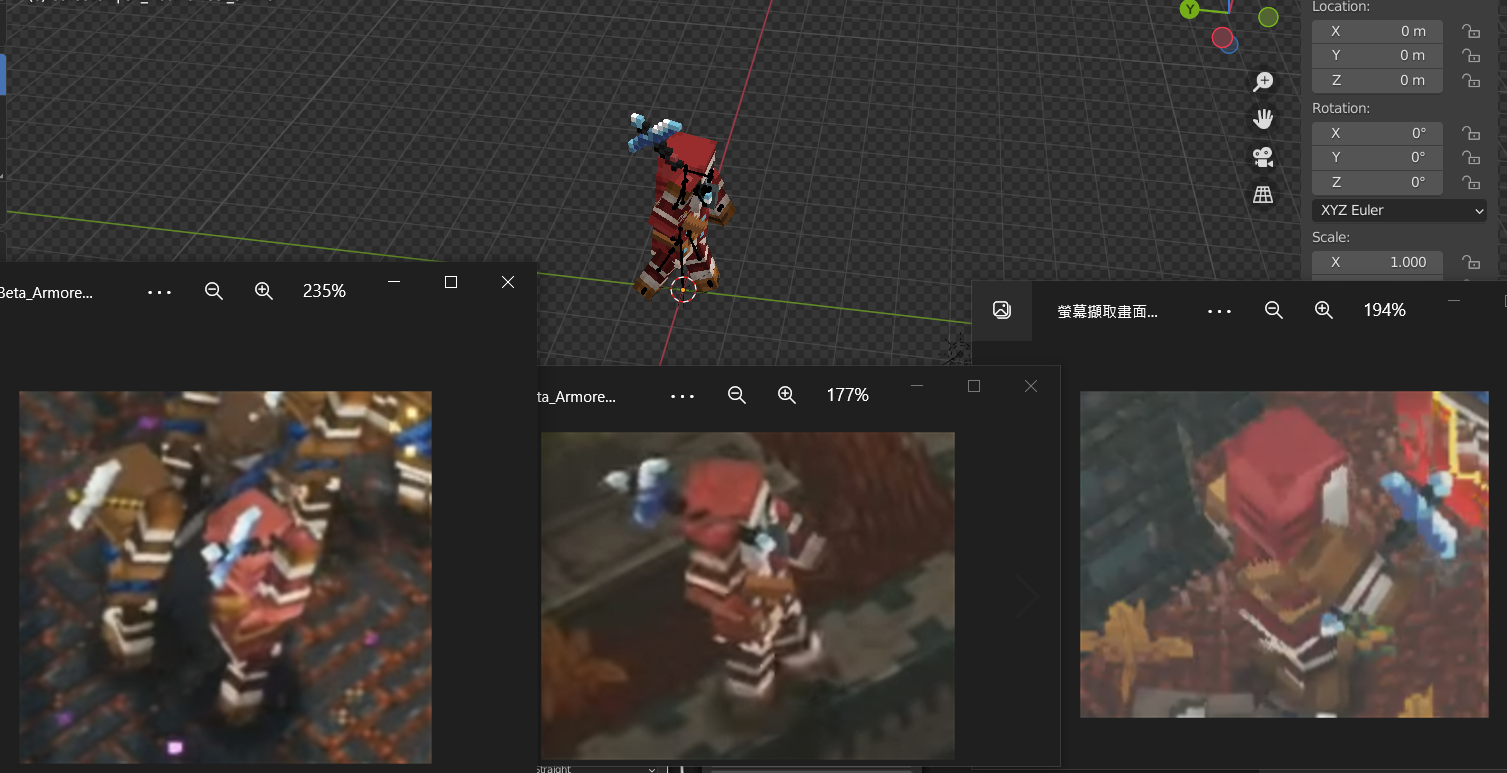The image size is (1507, 773).
Task: Toggle the lock for Rotation Z
Action: pyautogui.click(x=1471, y=183)
